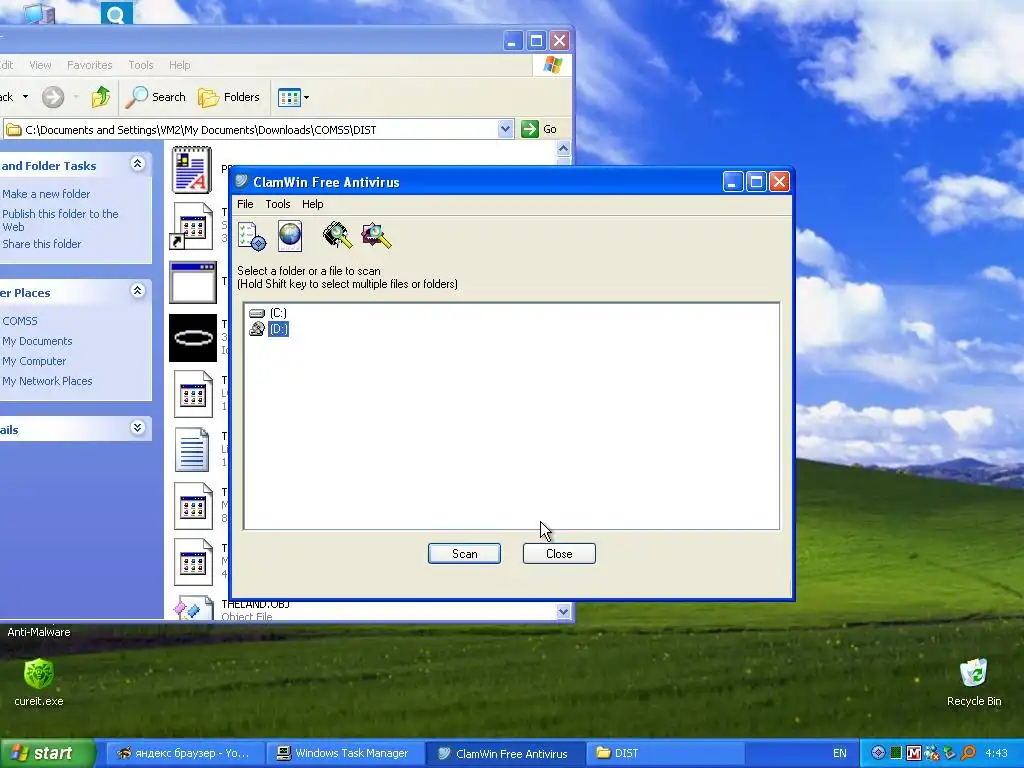Switch to DIST folder taskbar button
The height and width of the screenshot is (768, 1024).
pyautogui.click(x=664, y=753)
